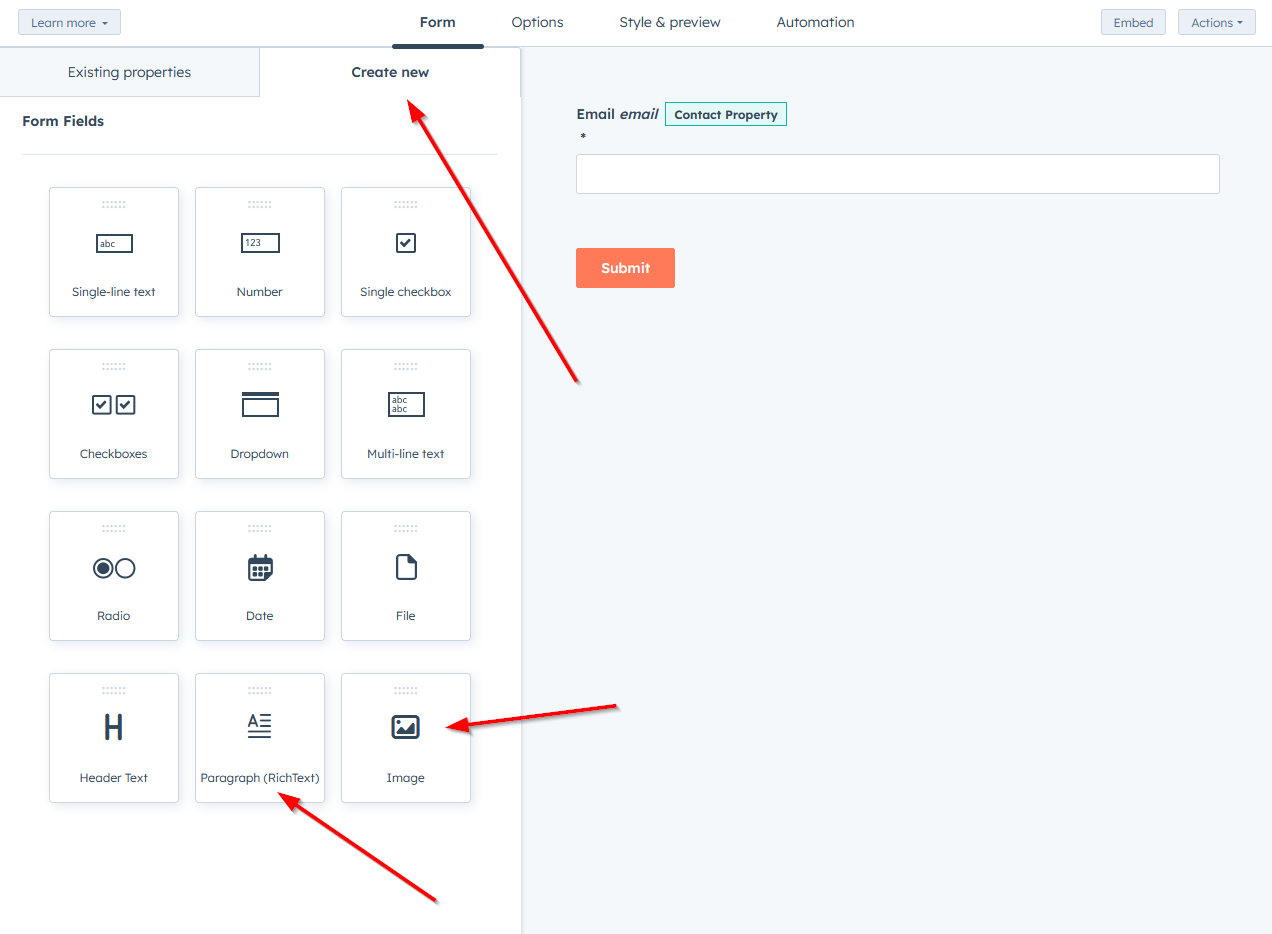Image resolution: width=1272 pixels, height=934 pixels.
Task: Click the Embed button
Action: click(1133, 21)
